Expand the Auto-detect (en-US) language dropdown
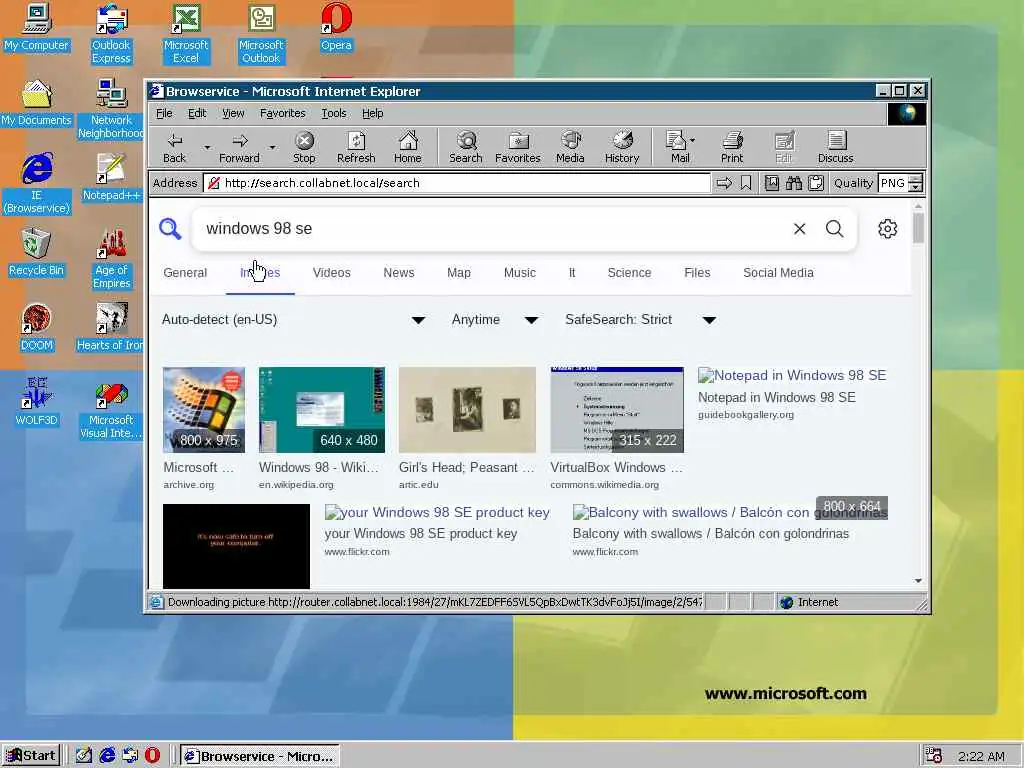This screenshot has height=768, width=1024. click(x=418, y=320)
